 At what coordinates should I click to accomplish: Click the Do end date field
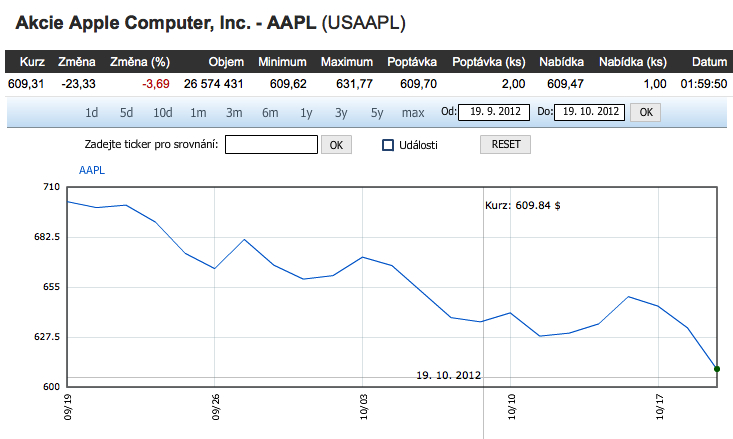(590, 112)
